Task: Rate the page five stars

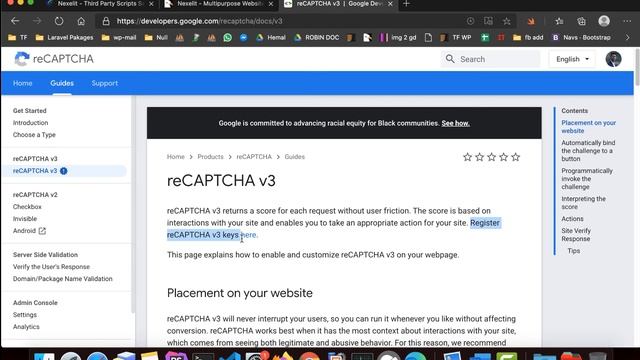Action: pyautogui.click(x=516, y=157)
